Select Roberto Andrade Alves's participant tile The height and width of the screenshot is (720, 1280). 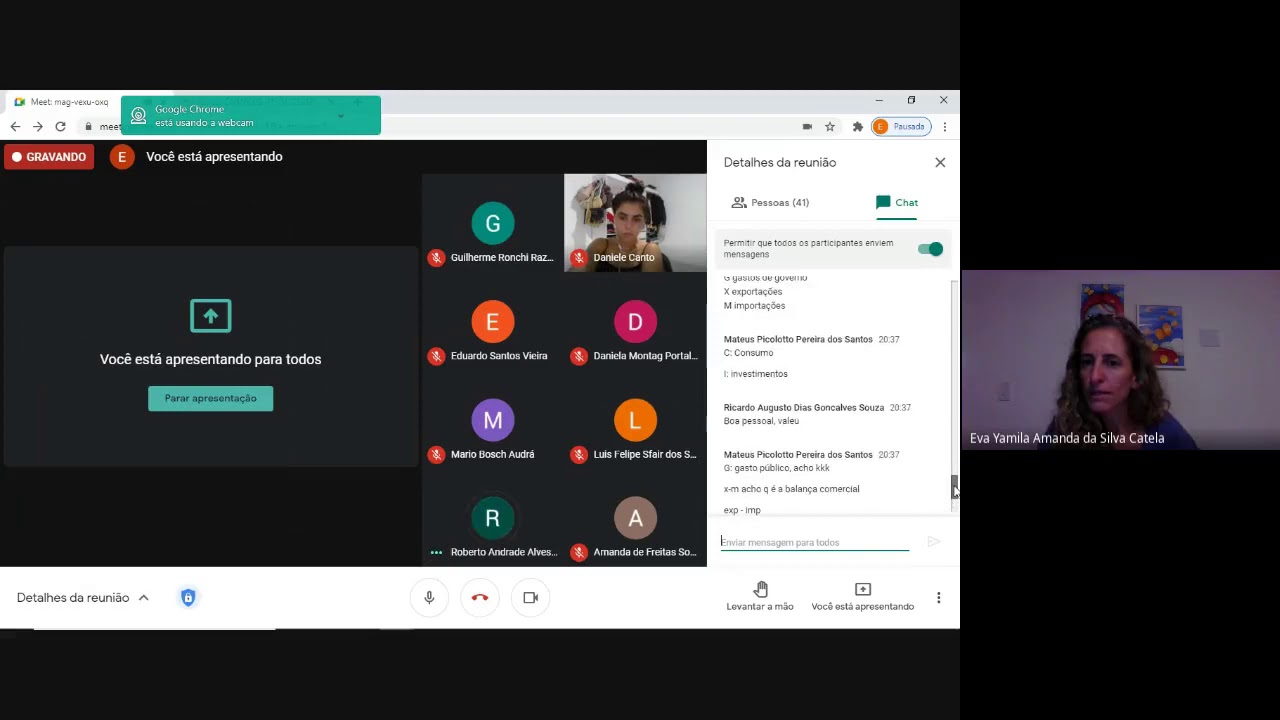492,518
